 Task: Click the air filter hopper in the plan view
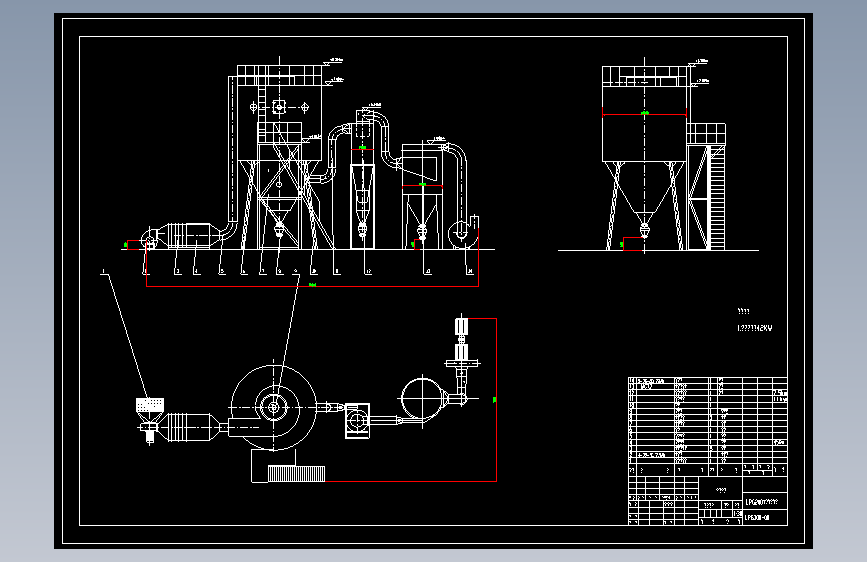tap(149, 411)
